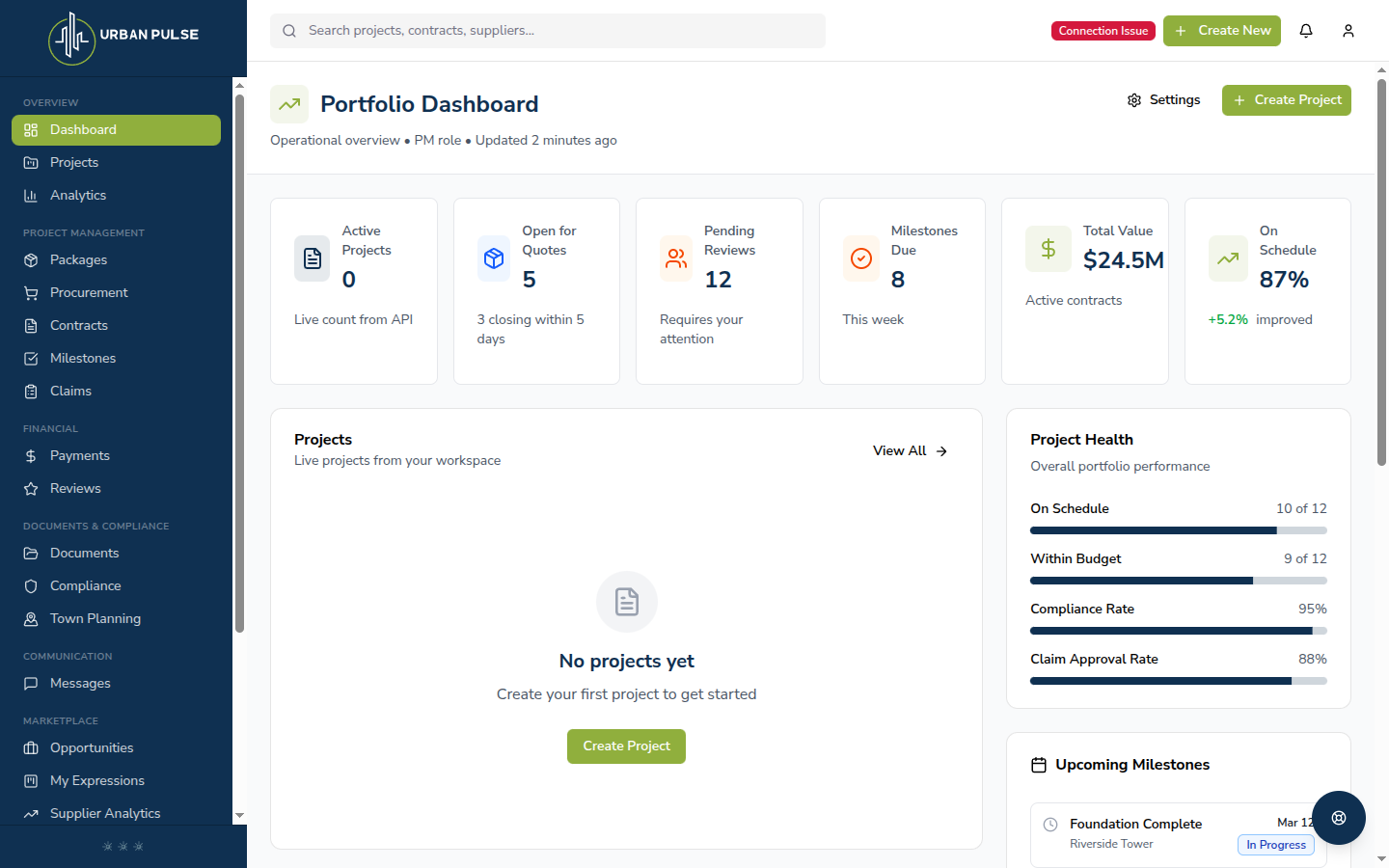
Task: Click the Claim Approval Rate progress bar
Action: point(1179,681)
